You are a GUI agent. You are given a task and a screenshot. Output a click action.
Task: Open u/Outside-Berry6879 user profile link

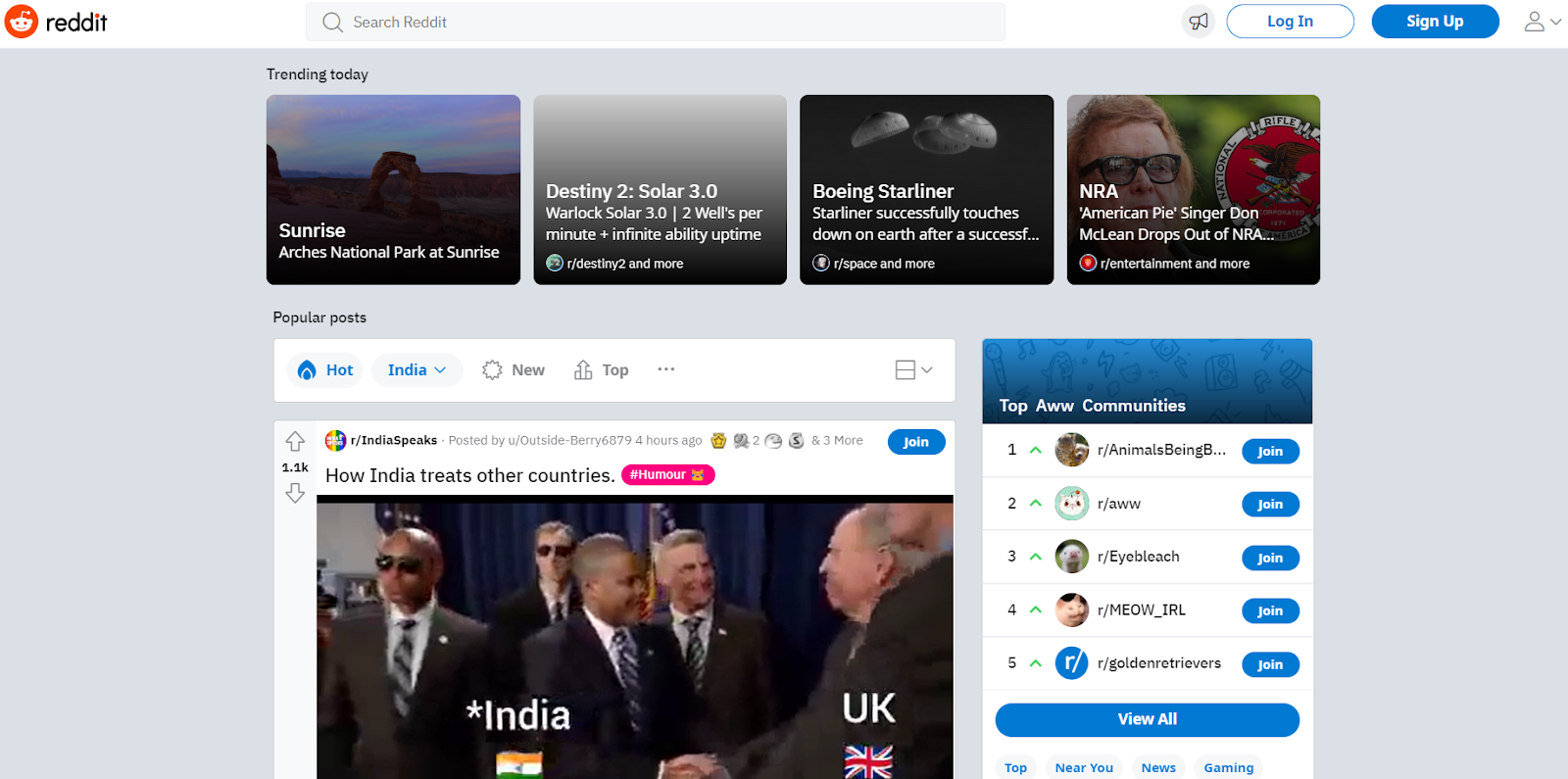click(569, 440)
